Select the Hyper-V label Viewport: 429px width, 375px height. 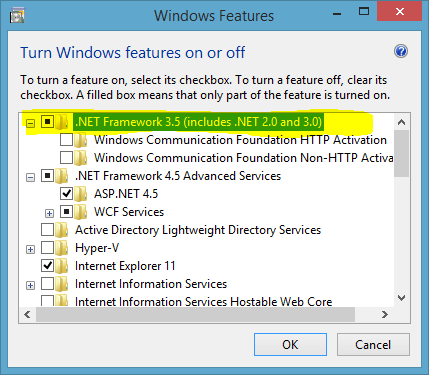pyautogui.click(x=97, y=248)
